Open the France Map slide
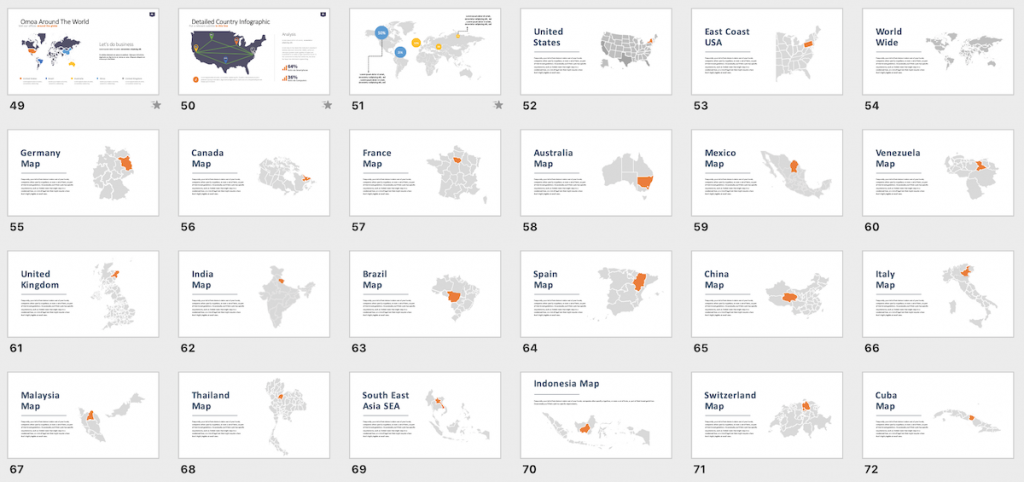 point(425,172)
